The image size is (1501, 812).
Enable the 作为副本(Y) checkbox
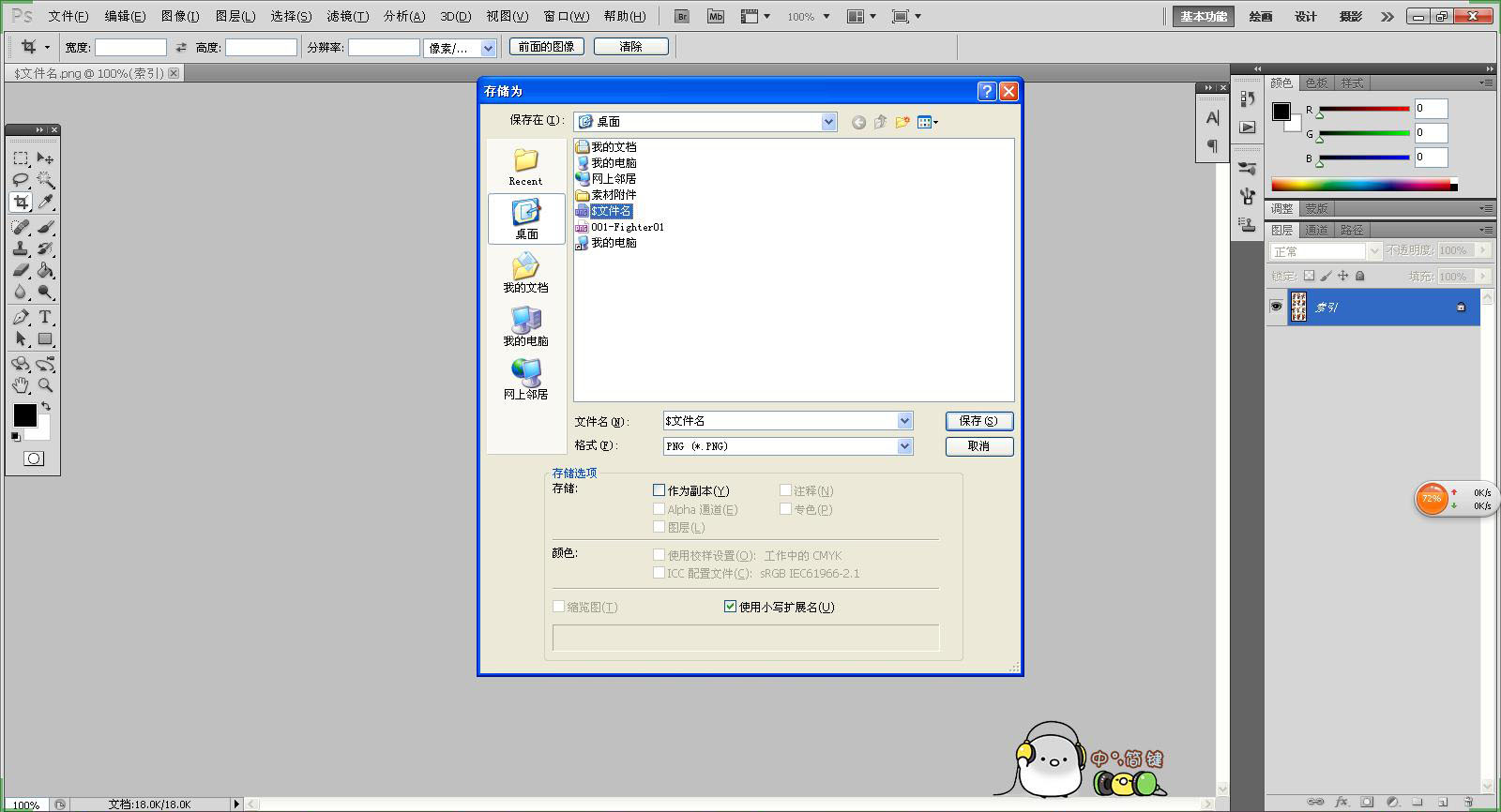pyautogui.click(x=659, y=490)
